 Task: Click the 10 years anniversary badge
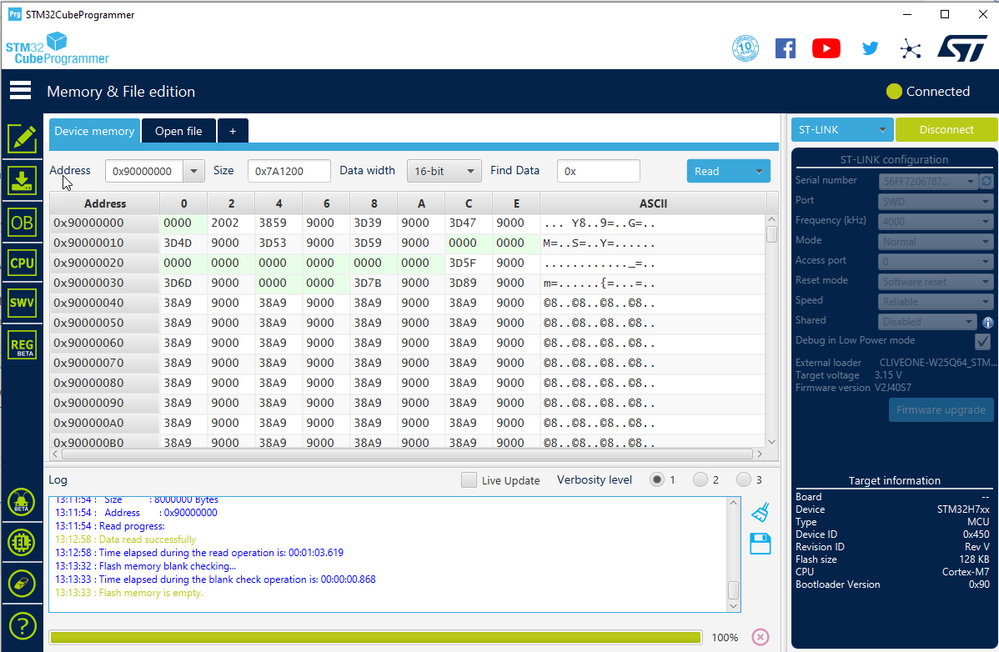click(745, 48)
